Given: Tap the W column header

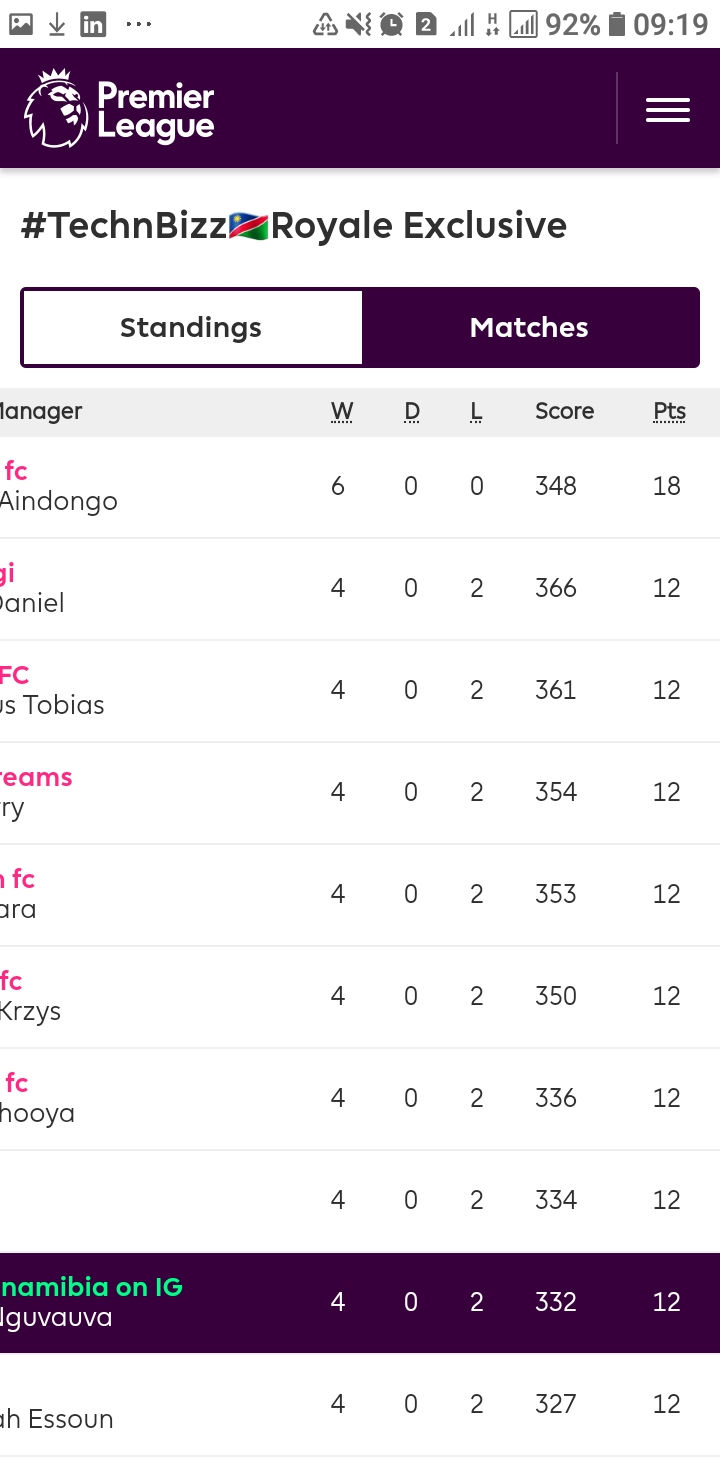Looking at the screenshot, I should pos(342,411).
